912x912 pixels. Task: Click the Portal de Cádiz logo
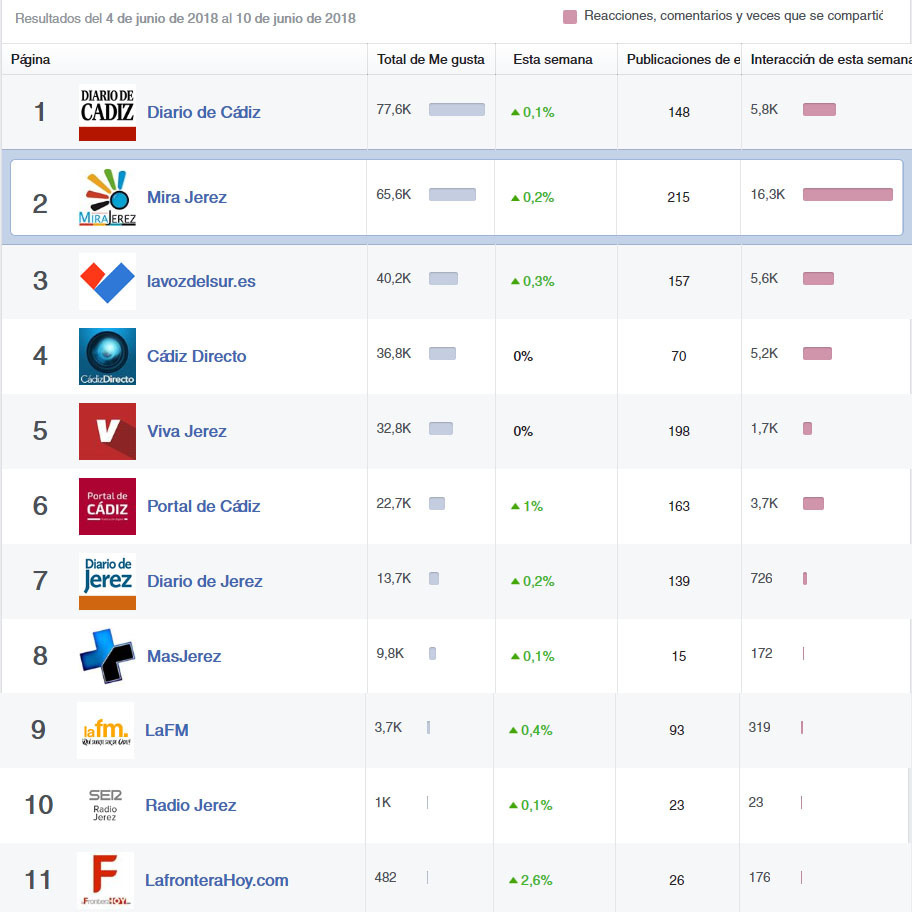107,506
